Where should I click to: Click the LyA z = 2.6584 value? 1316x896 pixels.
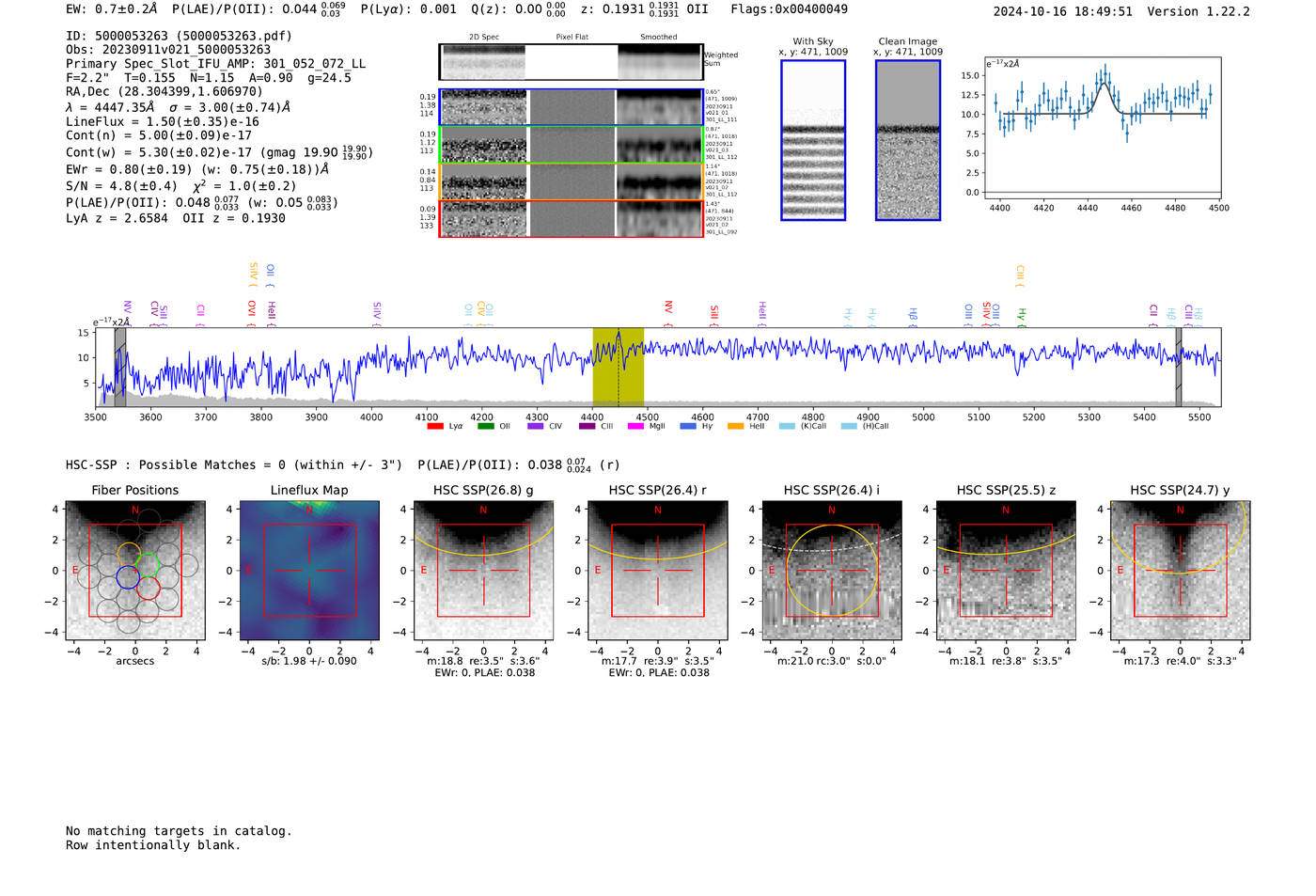pyautogui.click(x=117, y=218)
